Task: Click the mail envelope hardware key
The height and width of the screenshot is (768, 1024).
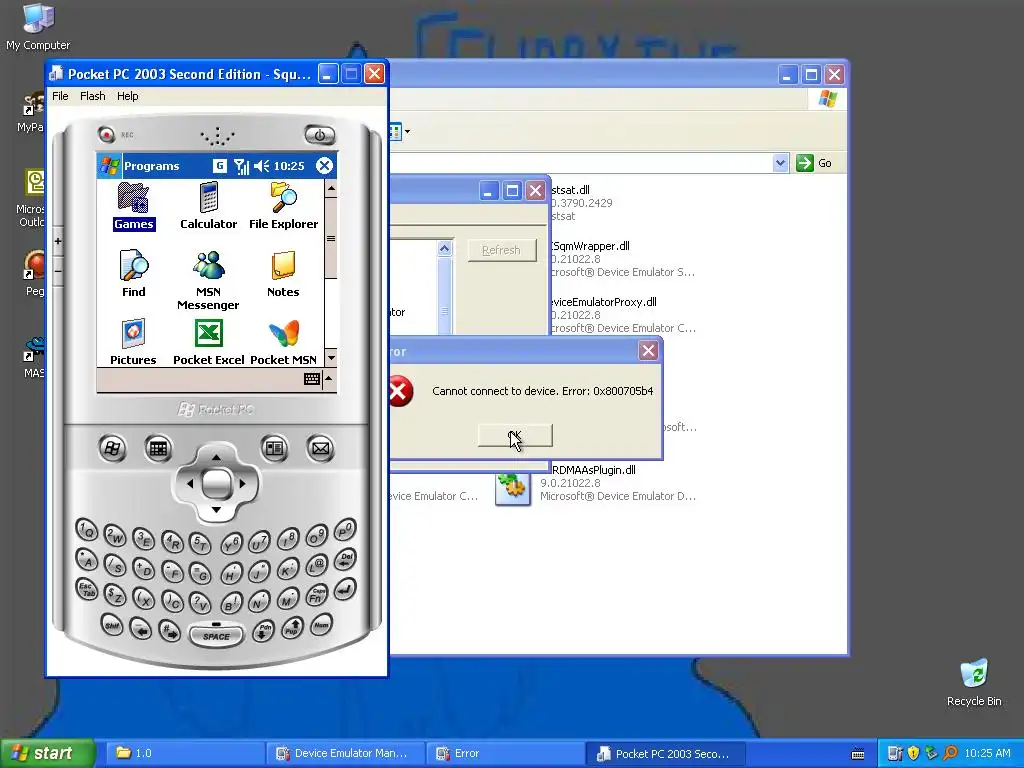Action: 320,448
